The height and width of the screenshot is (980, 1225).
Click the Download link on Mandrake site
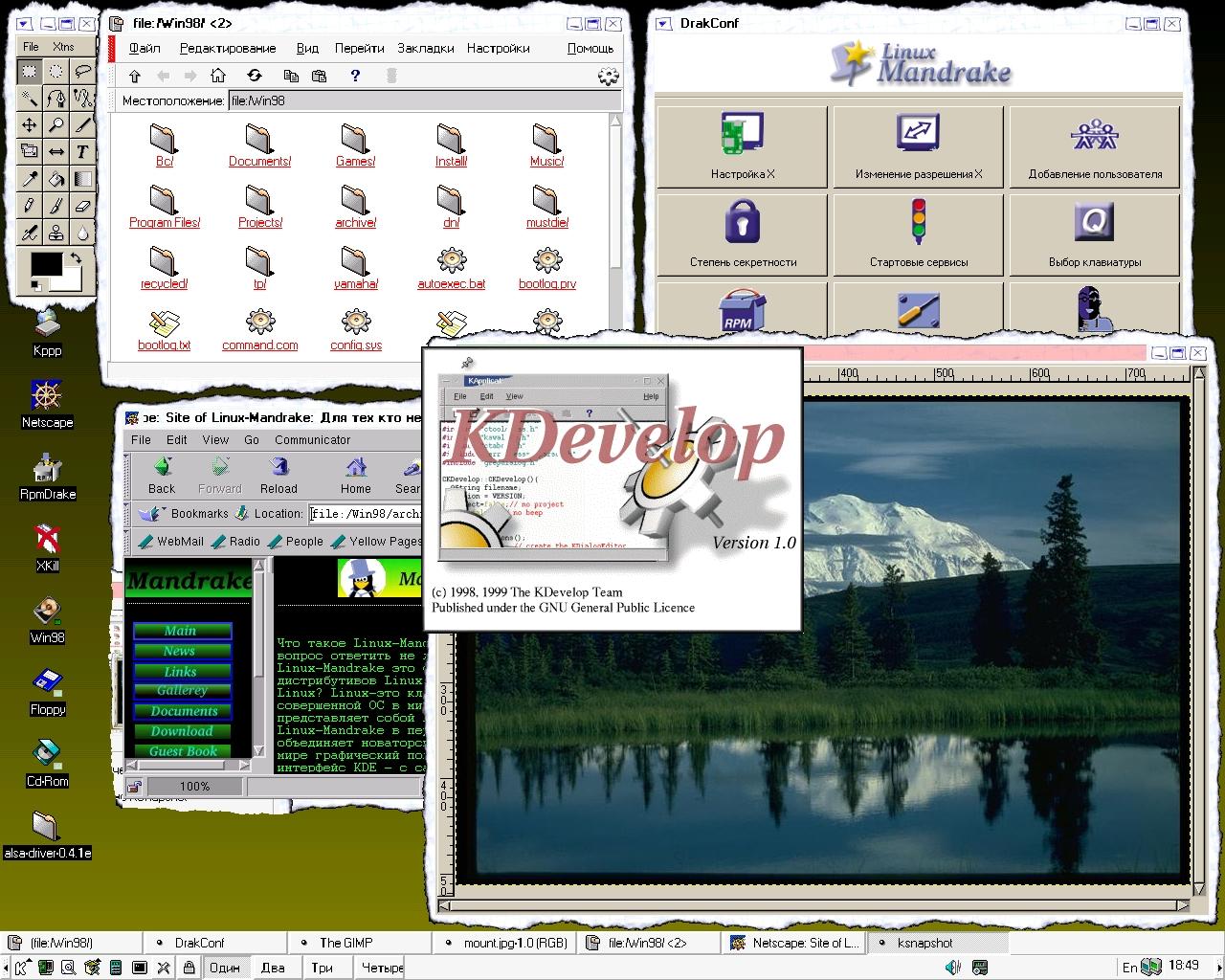[x=182, y=731]
